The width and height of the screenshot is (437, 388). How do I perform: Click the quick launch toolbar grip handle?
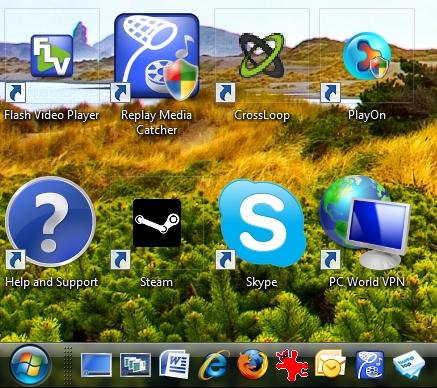click(x=68, y=365)
